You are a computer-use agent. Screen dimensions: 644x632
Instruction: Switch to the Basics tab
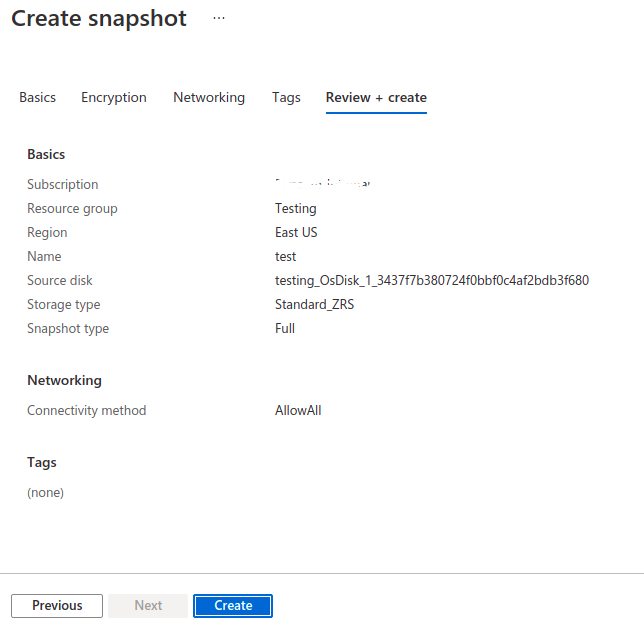pyautogui.click(x=38, y=97)
